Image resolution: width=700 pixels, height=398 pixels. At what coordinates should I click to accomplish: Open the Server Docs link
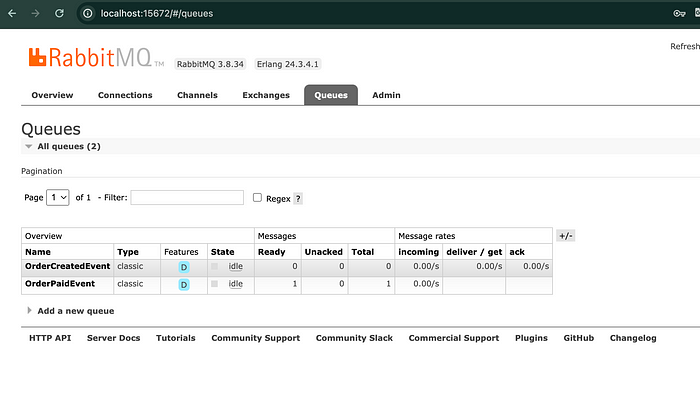pyautogui.click(x=113, y=338)
